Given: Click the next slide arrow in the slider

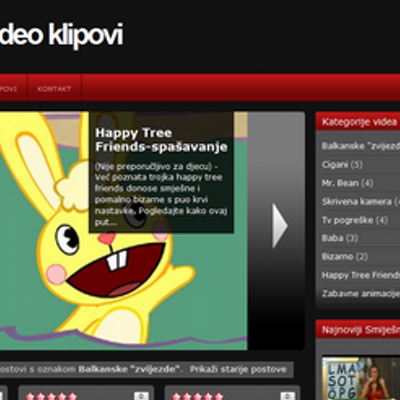Looking at the screenshot, I should coord(280,226).
